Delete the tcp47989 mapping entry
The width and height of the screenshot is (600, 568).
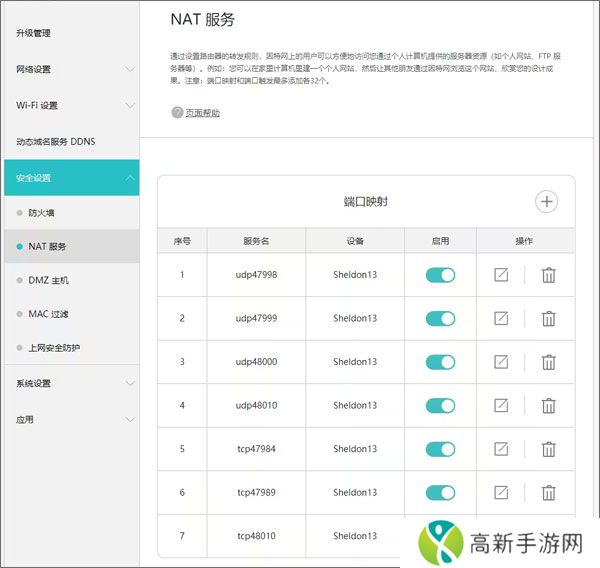point(548,493)
